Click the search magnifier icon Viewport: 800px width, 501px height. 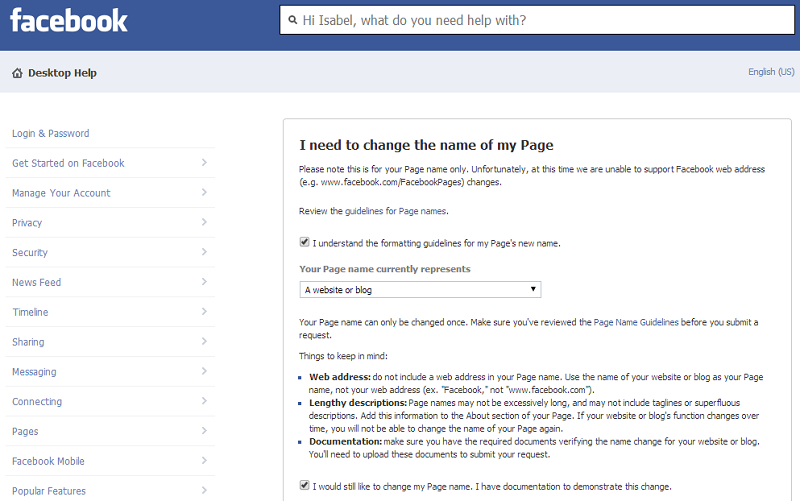click(292, 20)
